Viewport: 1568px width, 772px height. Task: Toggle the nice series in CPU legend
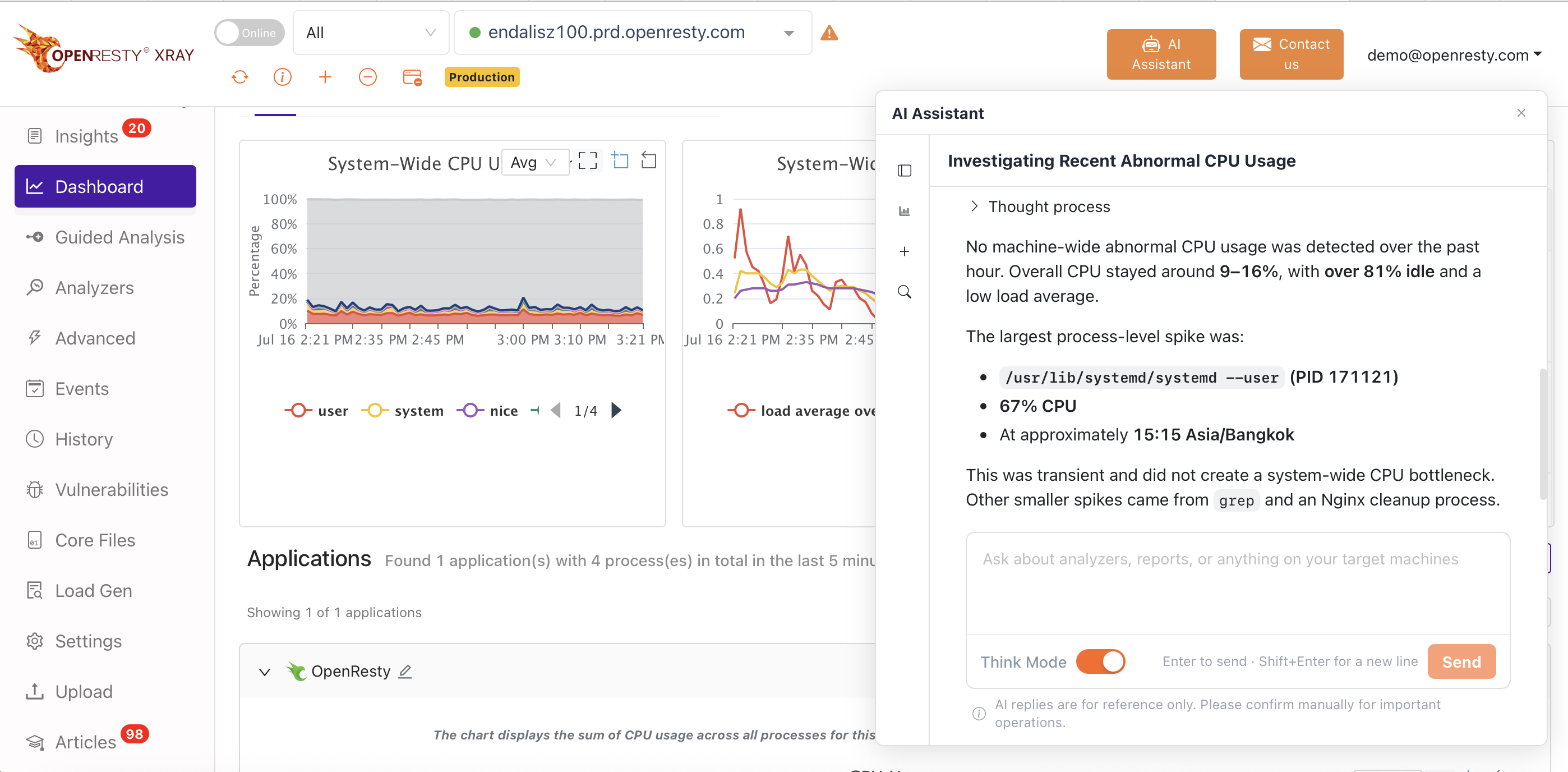[x=487, y=411]
